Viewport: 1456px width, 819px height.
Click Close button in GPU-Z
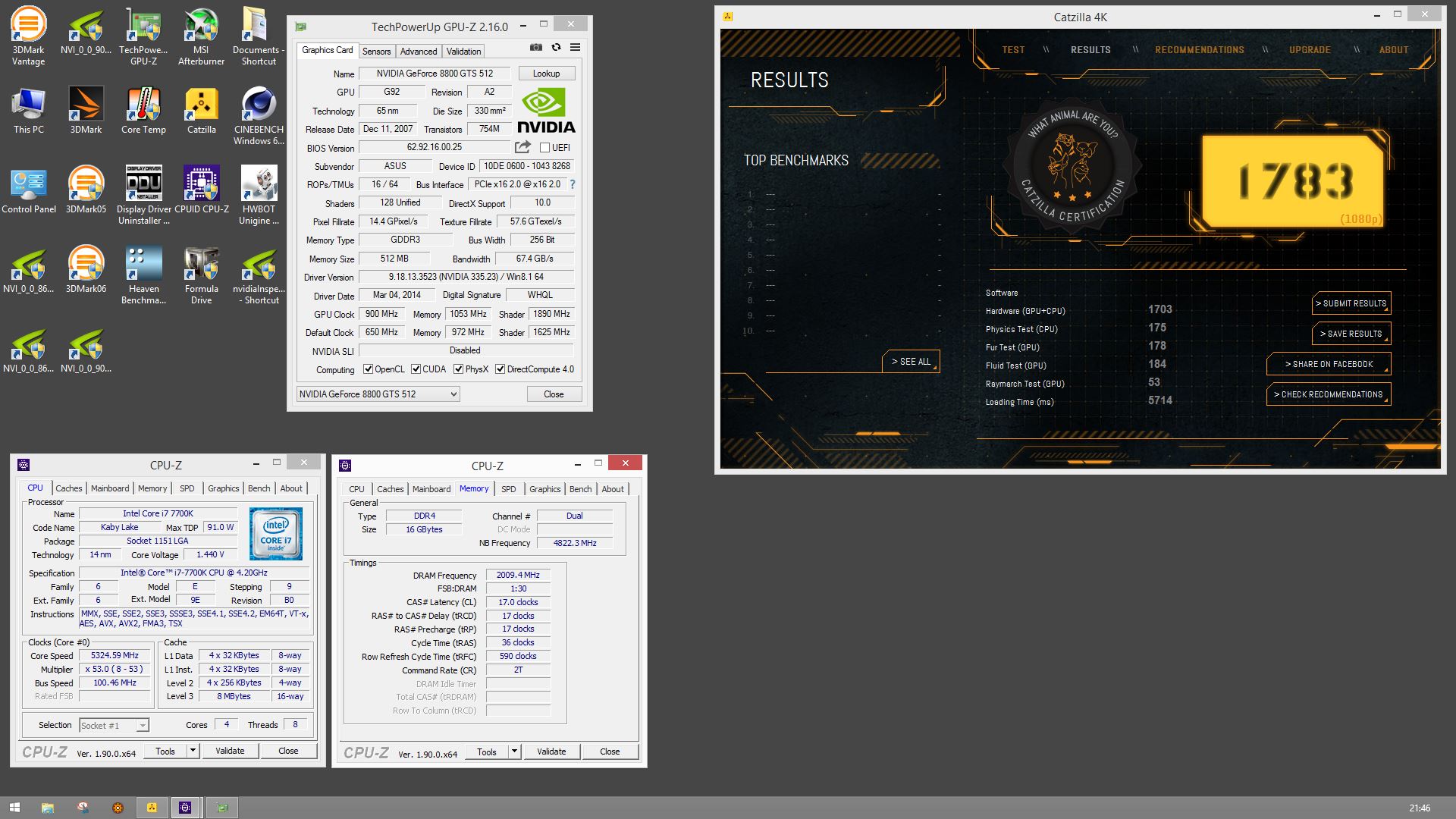554,394
